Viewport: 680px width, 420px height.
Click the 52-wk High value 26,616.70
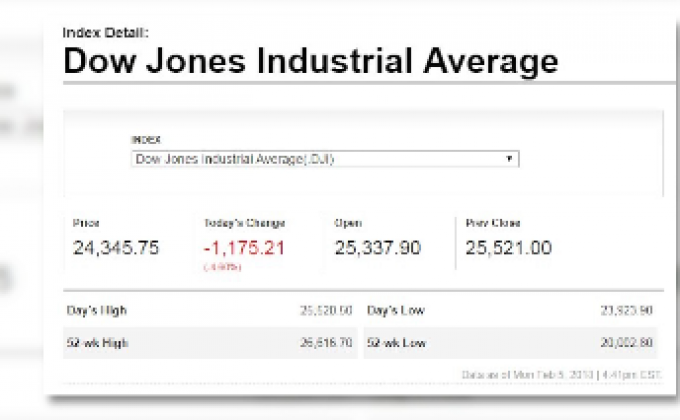tap(326, 343)
